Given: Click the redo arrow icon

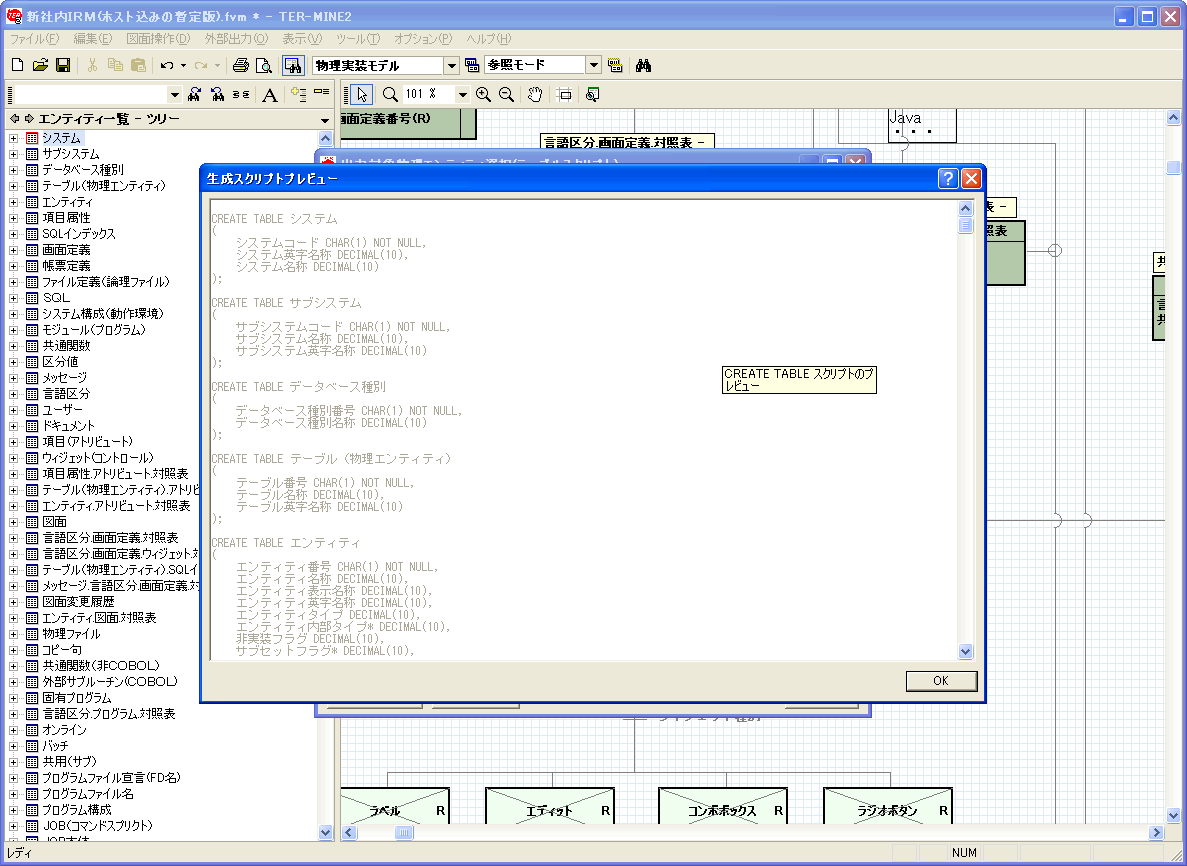Looking at the screenshot, I should pos(201,66).
